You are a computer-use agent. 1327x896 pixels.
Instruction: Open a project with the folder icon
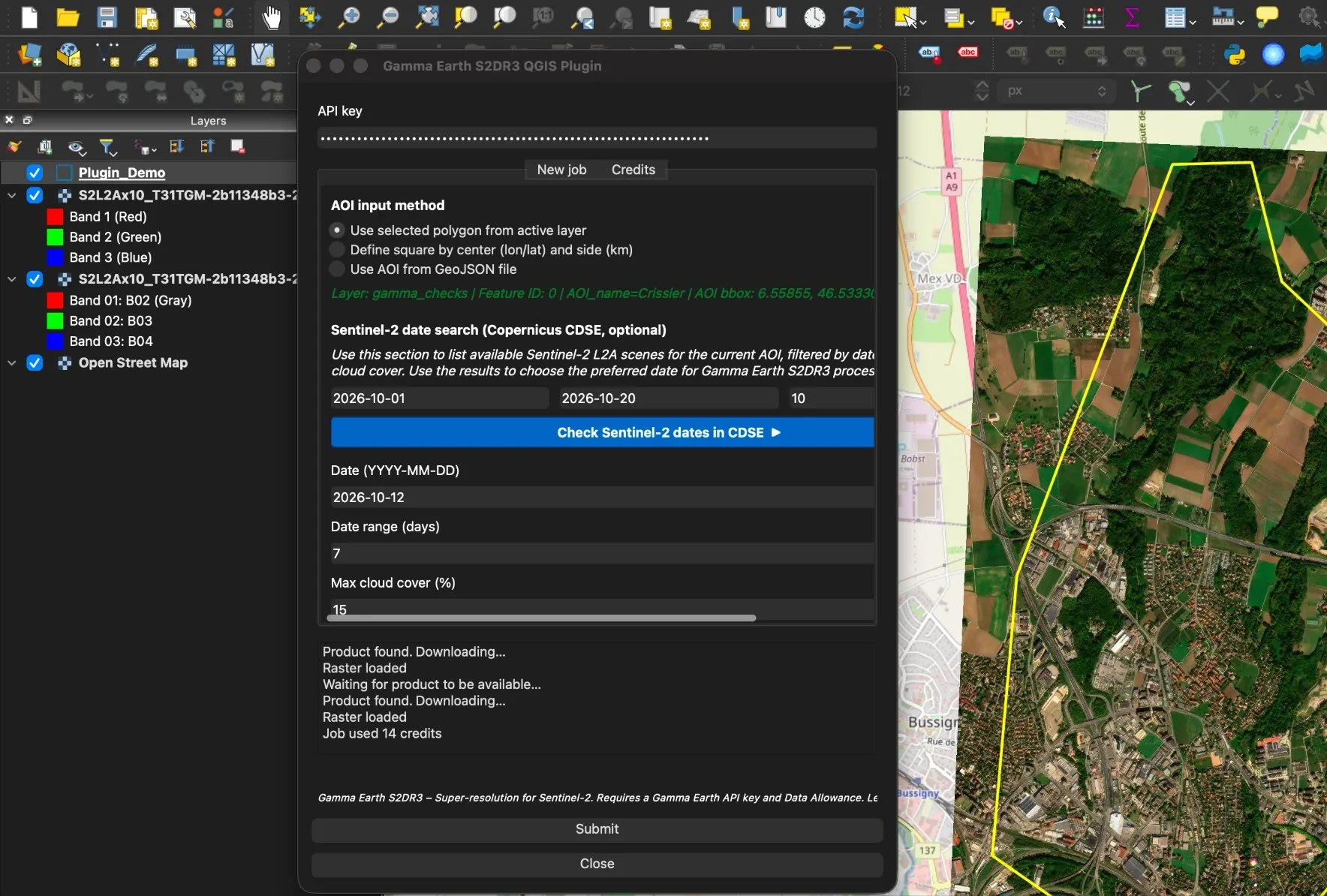click(68, 17)
